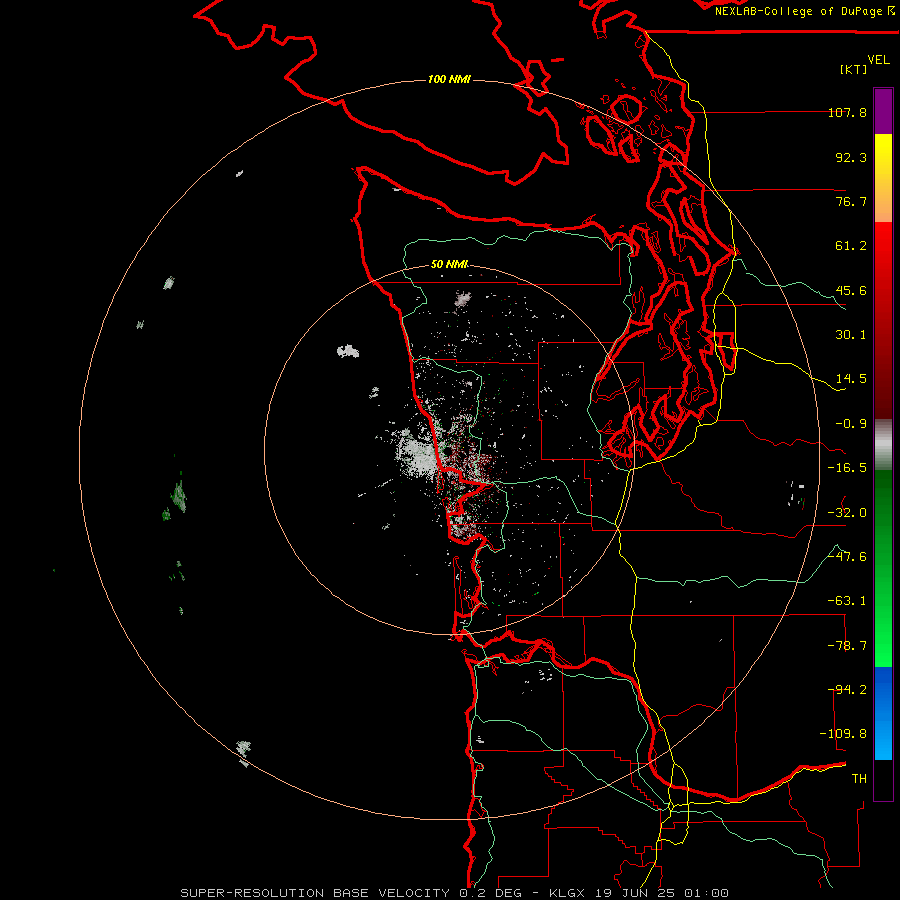
Task: Select the 107.8 legend value
Action: click(847, 112)
